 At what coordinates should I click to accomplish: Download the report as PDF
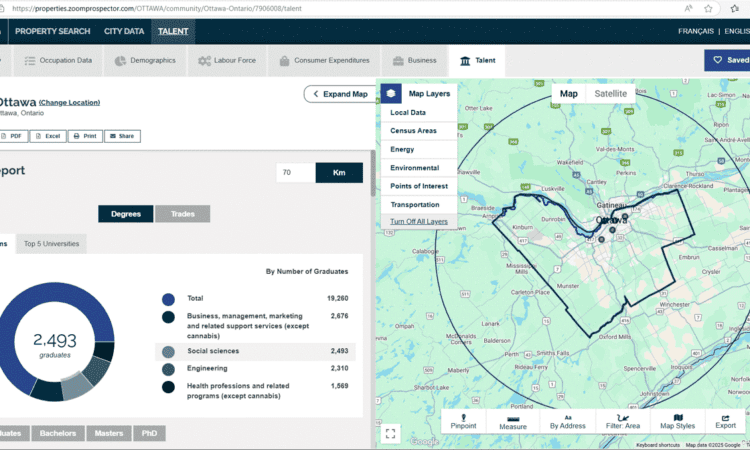(12, 136)
